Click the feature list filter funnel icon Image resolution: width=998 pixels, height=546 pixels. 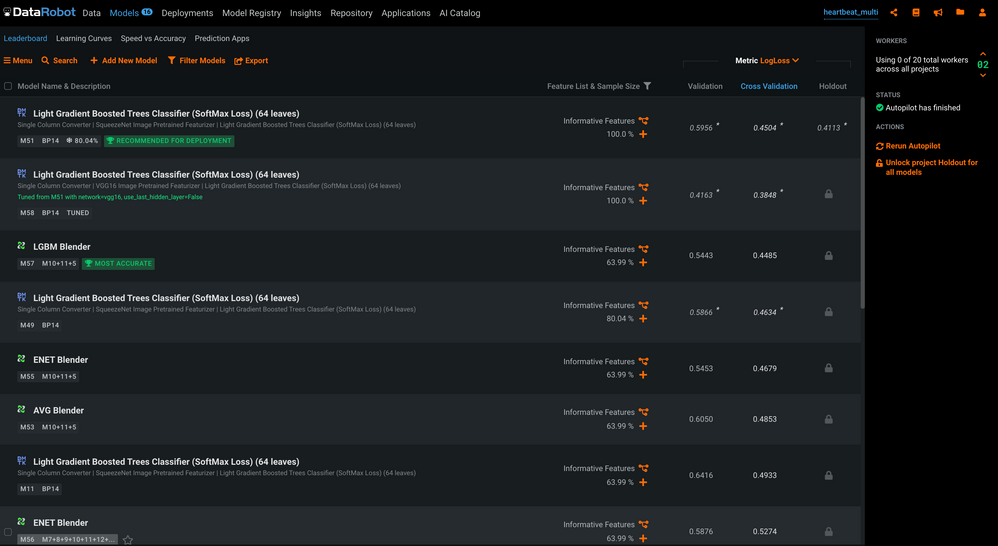(x=647, y=86)
